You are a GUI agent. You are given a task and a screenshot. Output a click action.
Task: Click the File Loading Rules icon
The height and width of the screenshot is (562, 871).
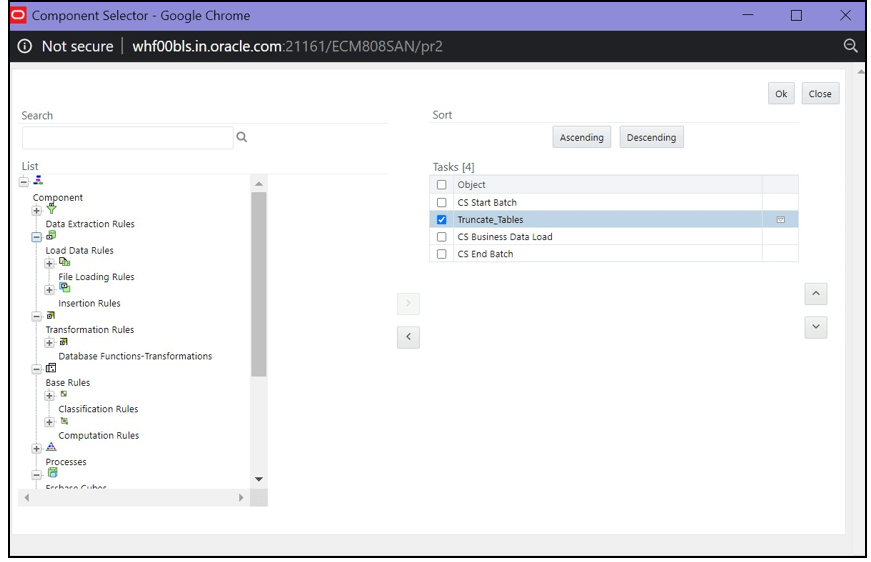coord(64,262)
